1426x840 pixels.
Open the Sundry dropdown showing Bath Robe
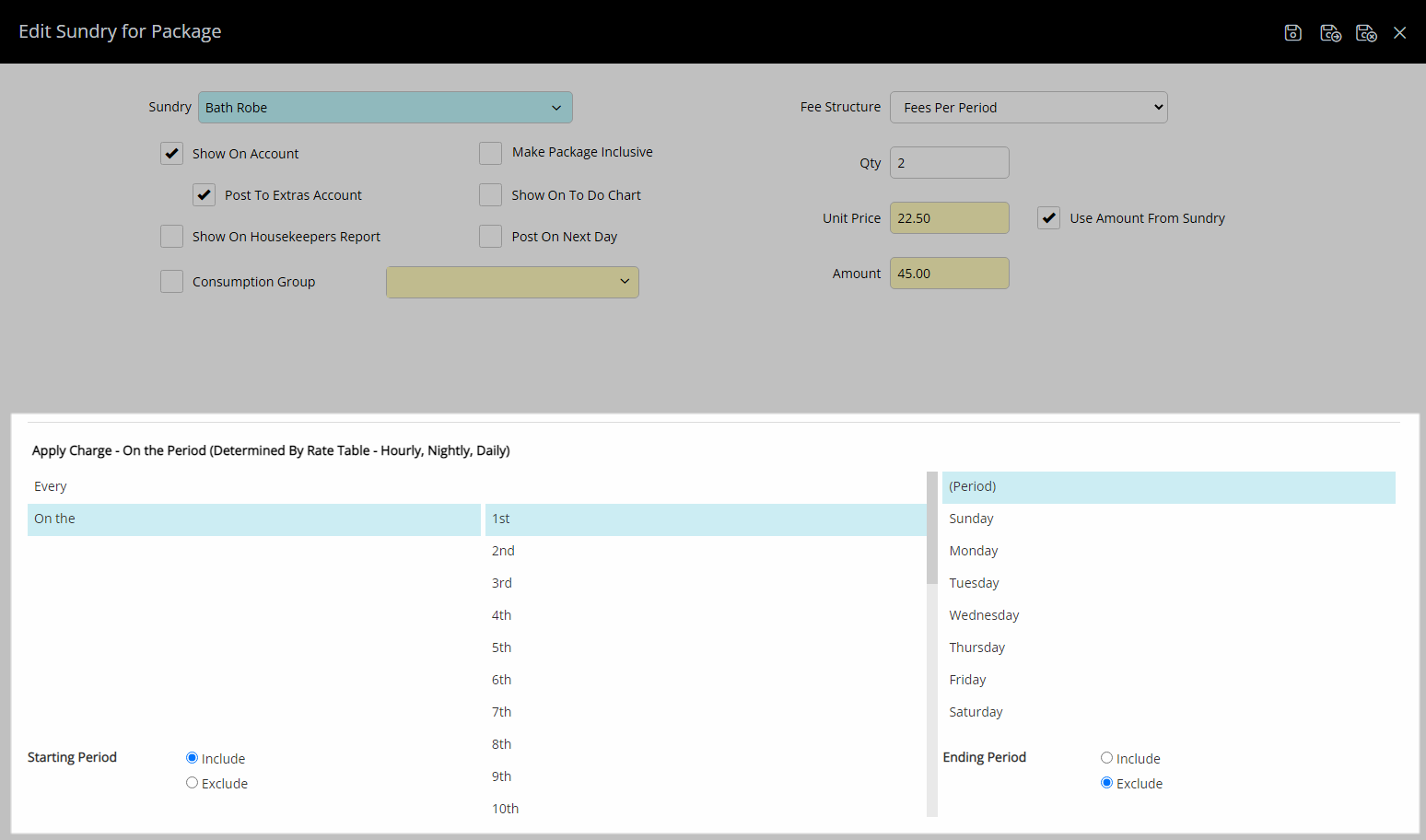[385, 108]
